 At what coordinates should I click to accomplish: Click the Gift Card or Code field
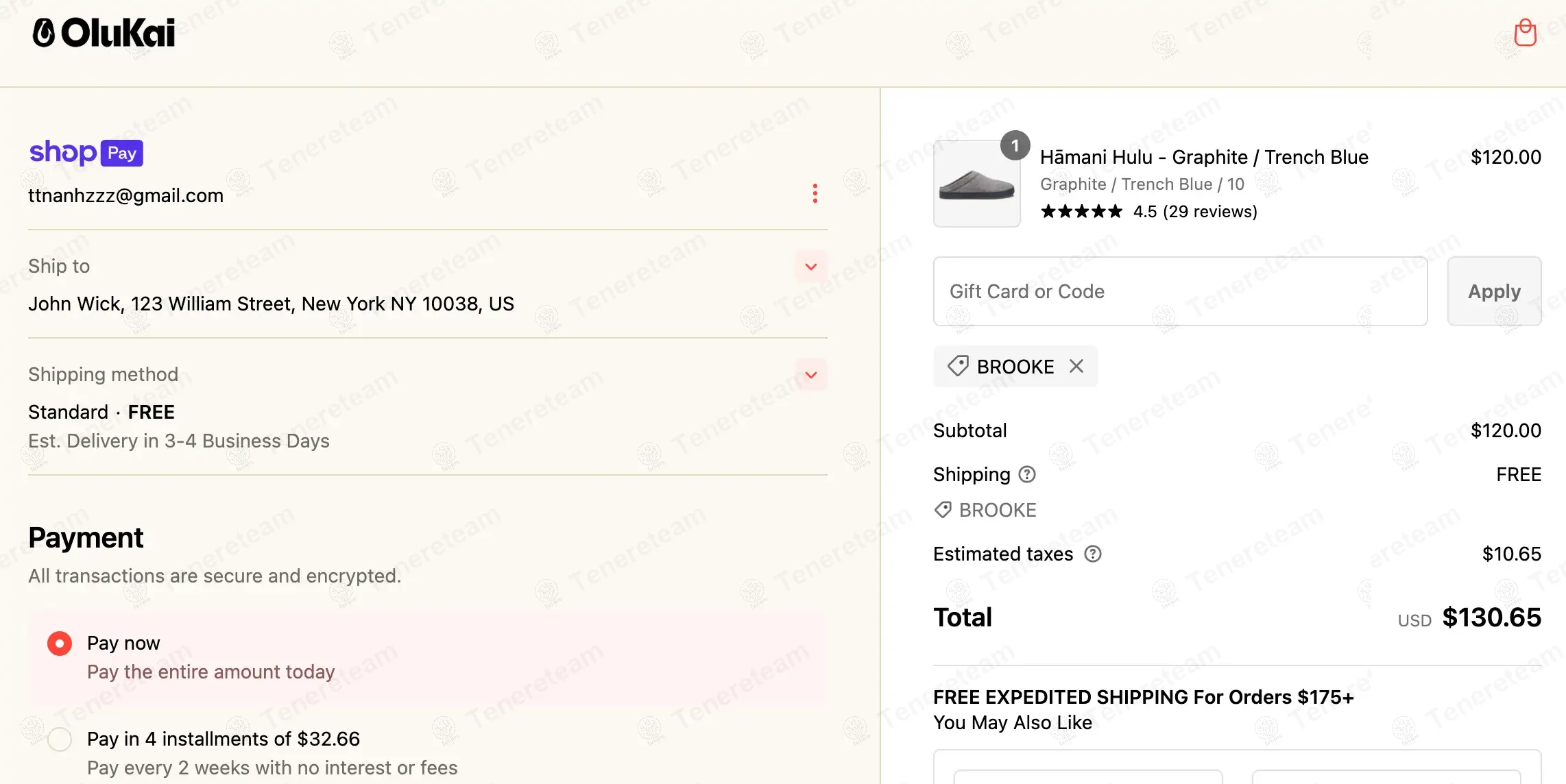point(1179,291)
